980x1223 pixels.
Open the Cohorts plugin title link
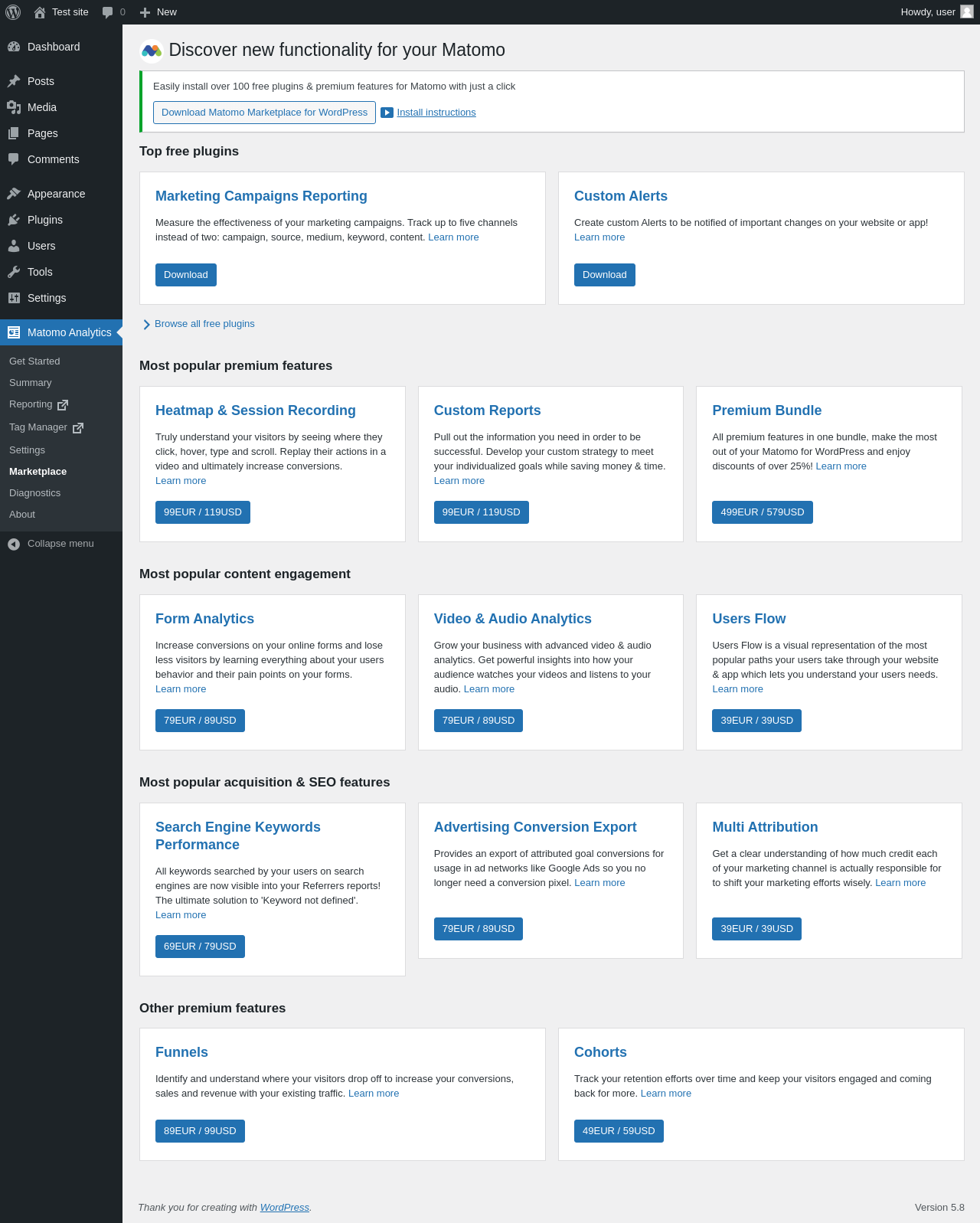[600, 1052]
